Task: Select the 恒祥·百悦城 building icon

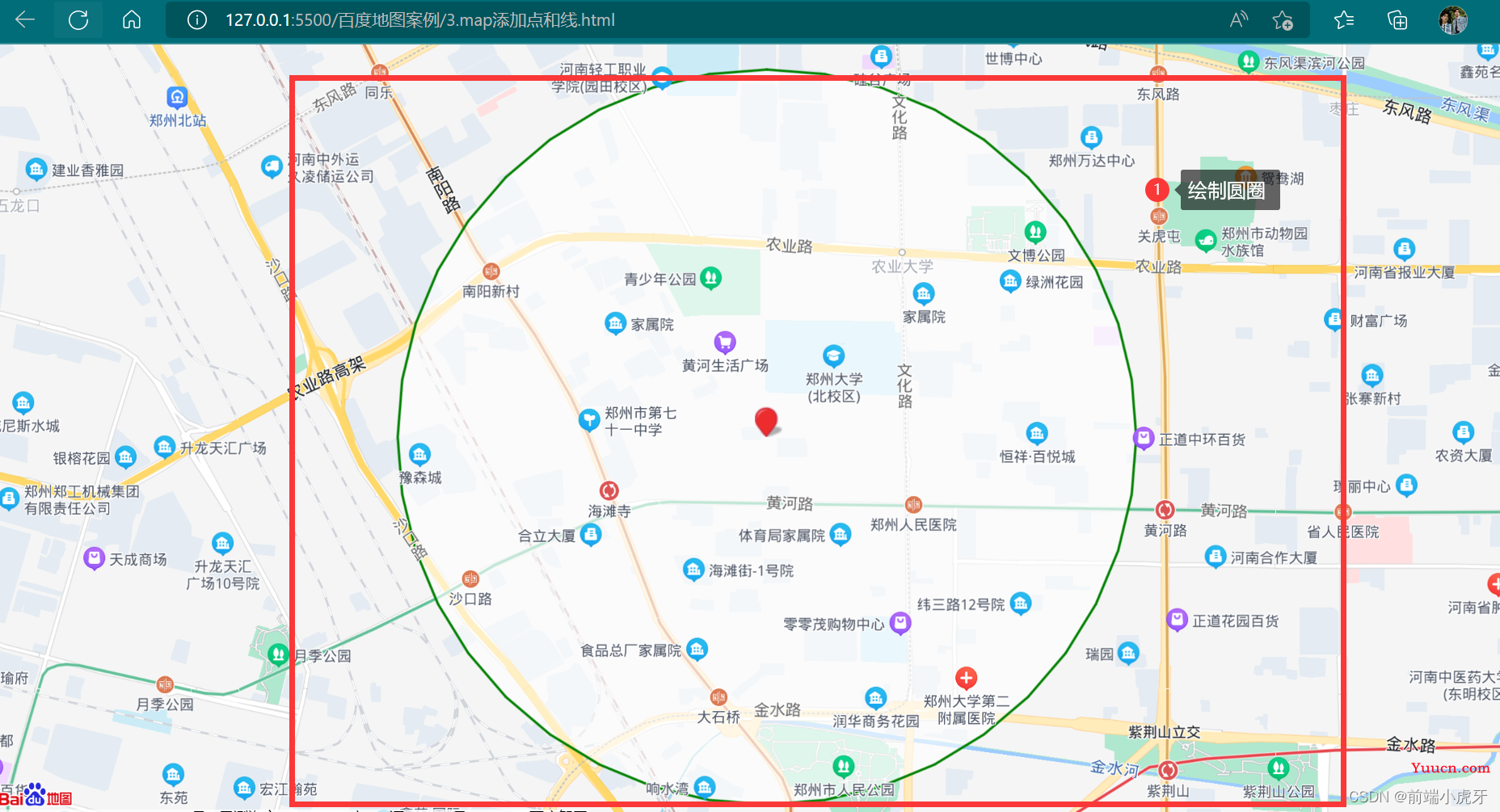Action: pos(1037,433)
